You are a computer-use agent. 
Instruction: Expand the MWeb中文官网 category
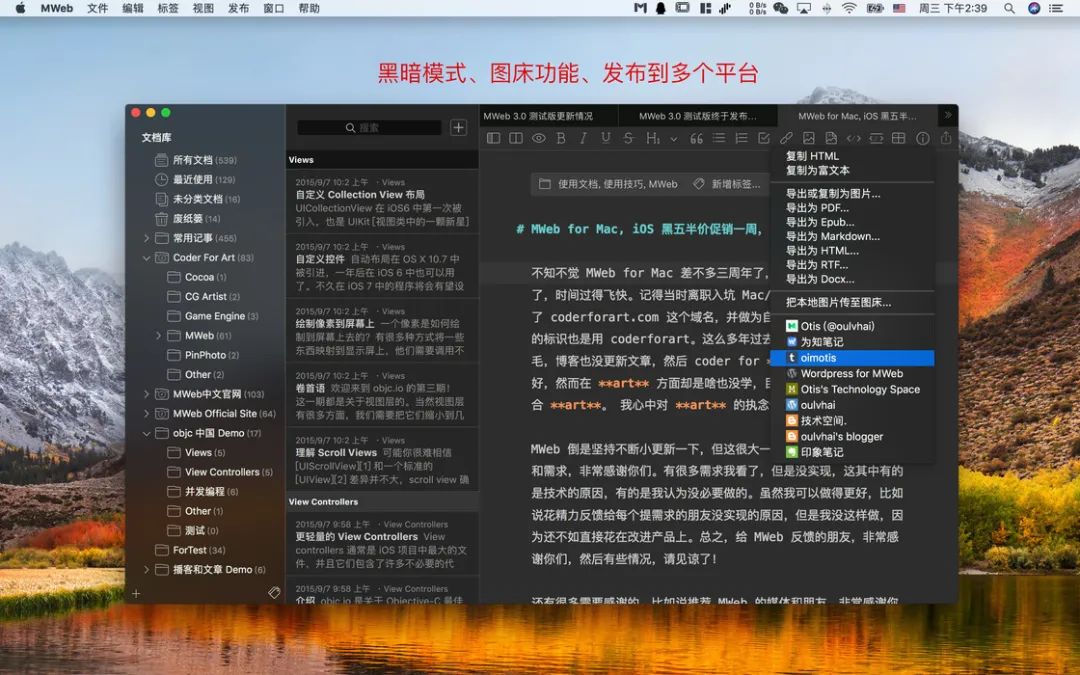click(146, 394)
